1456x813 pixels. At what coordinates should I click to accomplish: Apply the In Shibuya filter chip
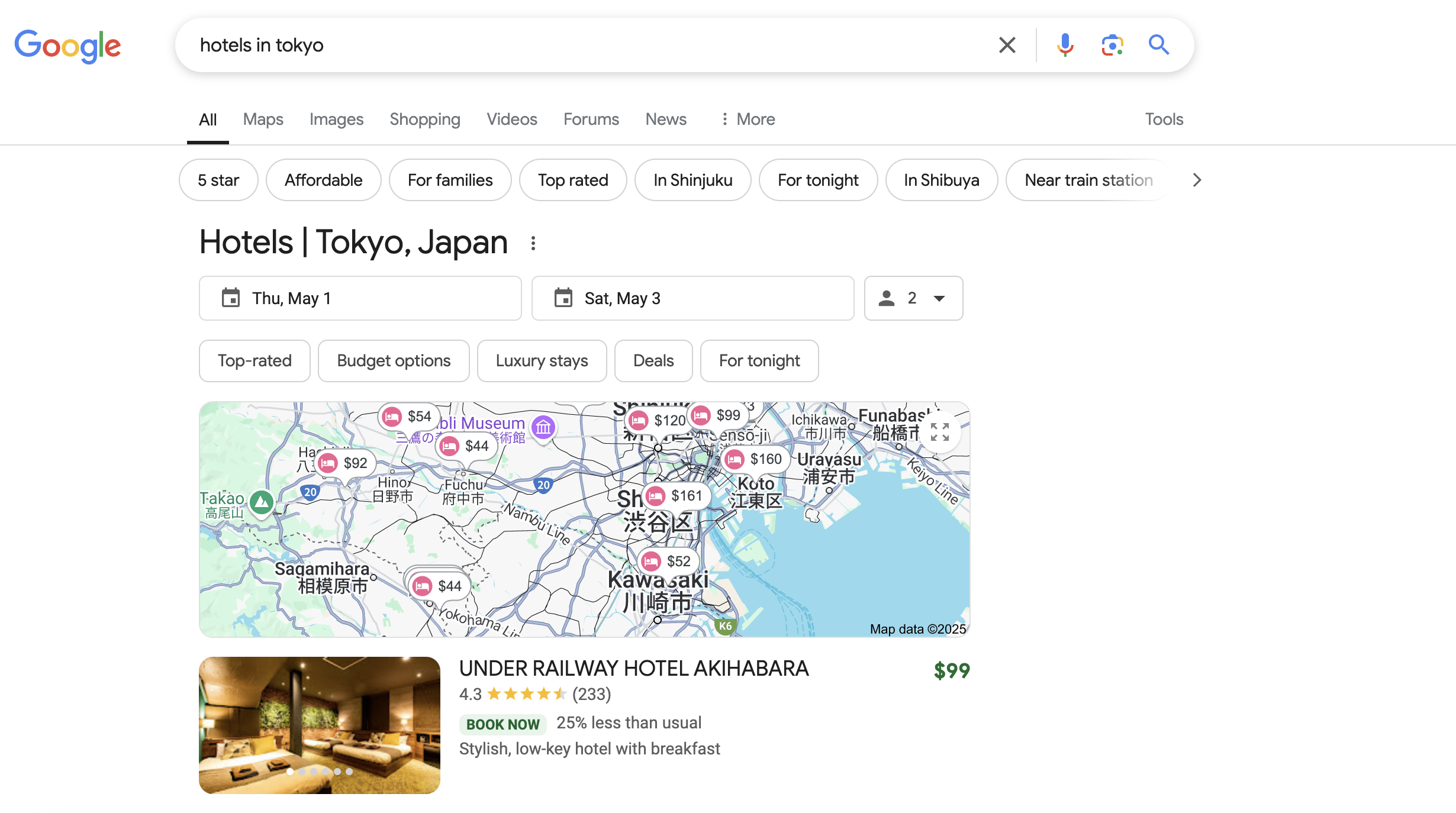click(x=942, y=180)
